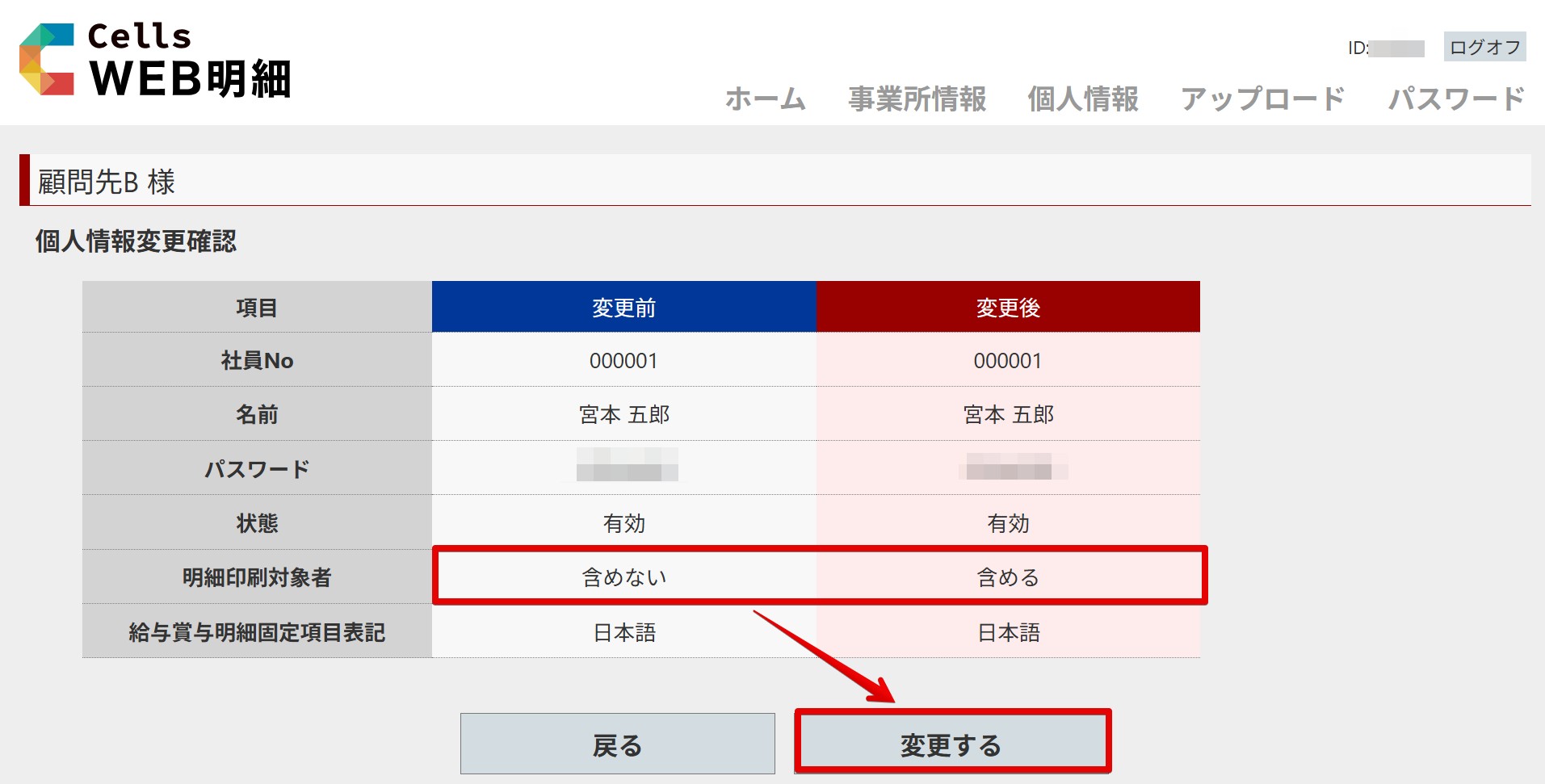Click the 給与賞与明細固定項目表記 row label

pyautogui.click(x=257, y=632)
